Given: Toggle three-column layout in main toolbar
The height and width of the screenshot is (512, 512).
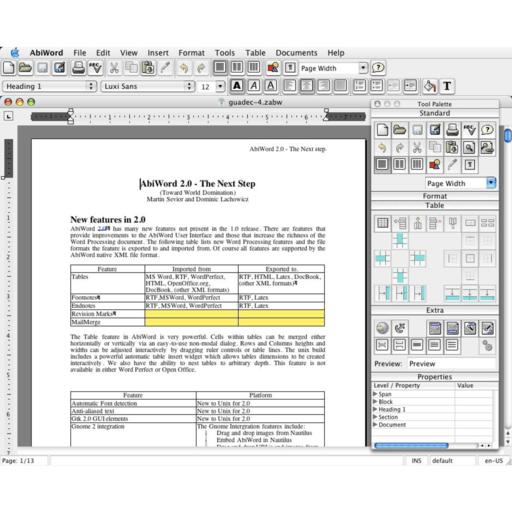Looking at the screenshot, I should point(254,67).
